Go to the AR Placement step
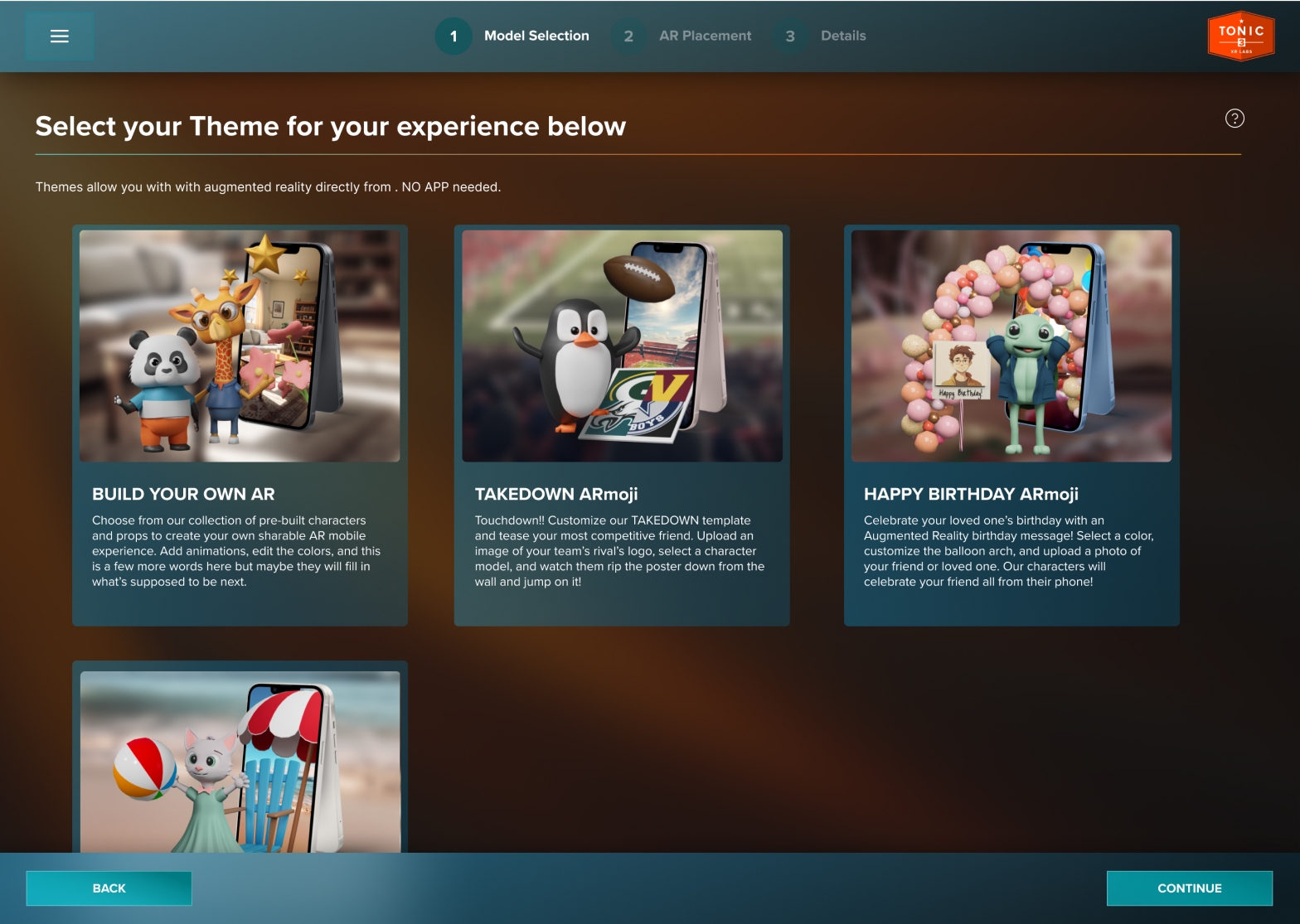 [705, 36]
